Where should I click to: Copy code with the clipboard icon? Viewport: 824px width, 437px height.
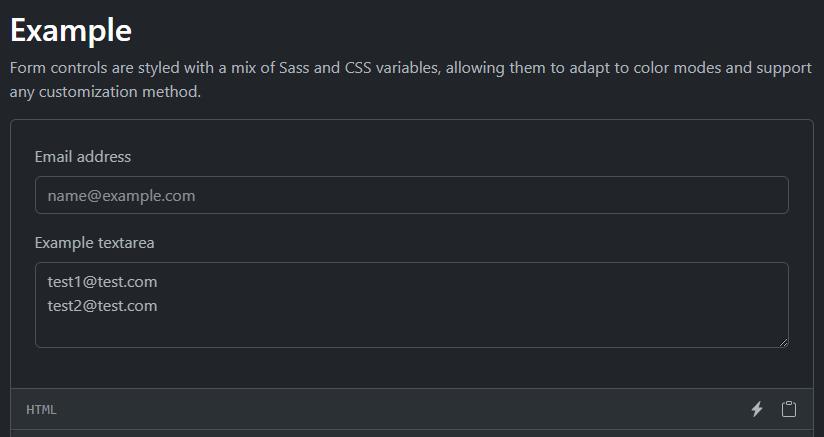(x=788, y=409)
